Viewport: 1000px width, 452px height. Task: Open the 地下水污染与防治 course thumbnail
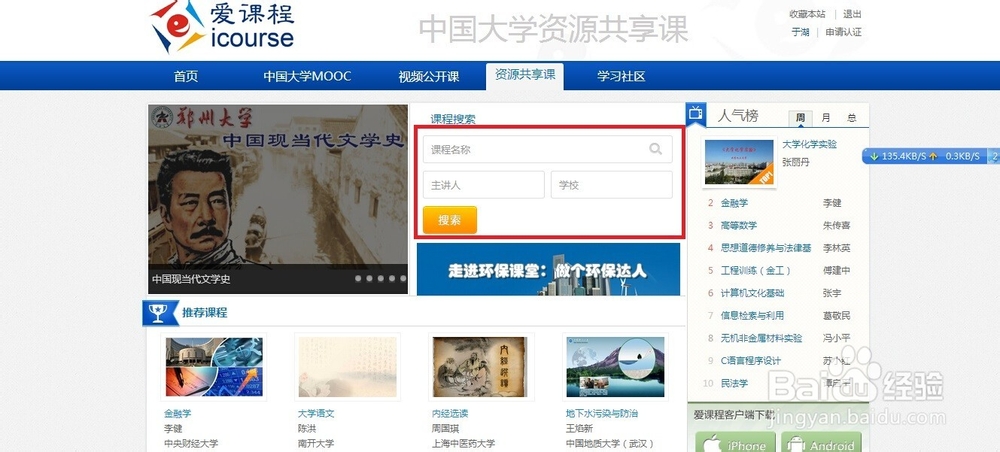pyautogui.click(x=615, y=367)
